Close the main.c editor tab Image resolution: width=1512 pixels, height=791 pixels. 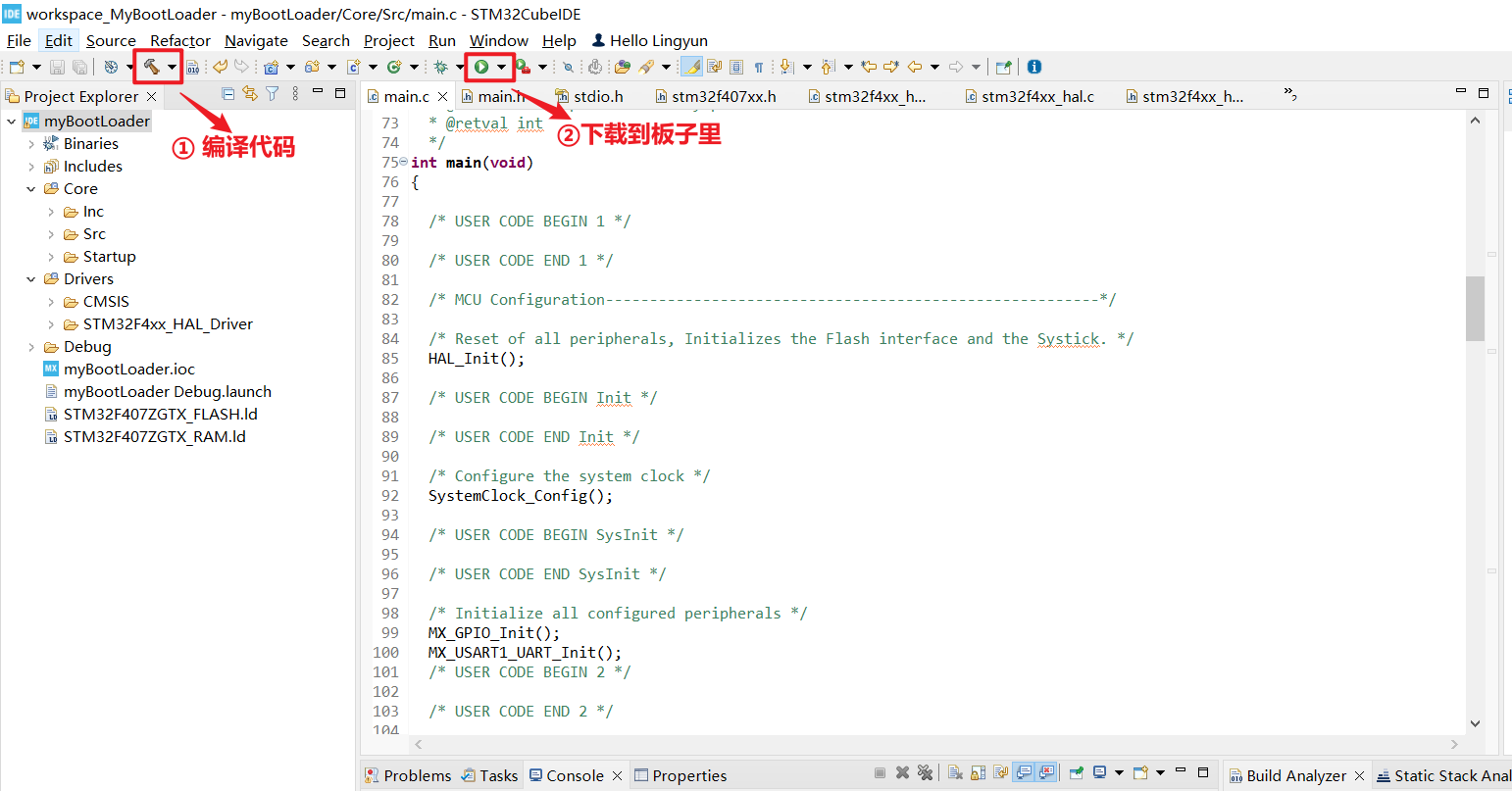tap(443, 96)
